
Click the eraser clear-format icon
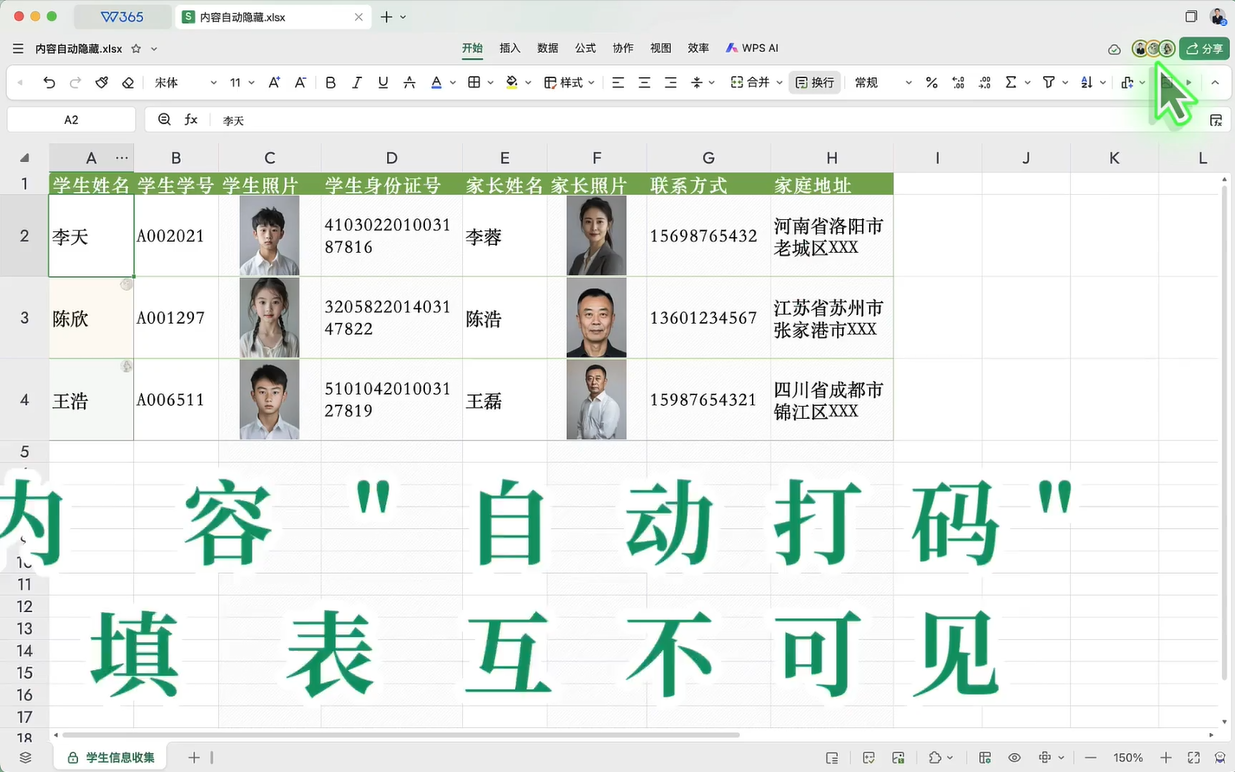(127, 83)
